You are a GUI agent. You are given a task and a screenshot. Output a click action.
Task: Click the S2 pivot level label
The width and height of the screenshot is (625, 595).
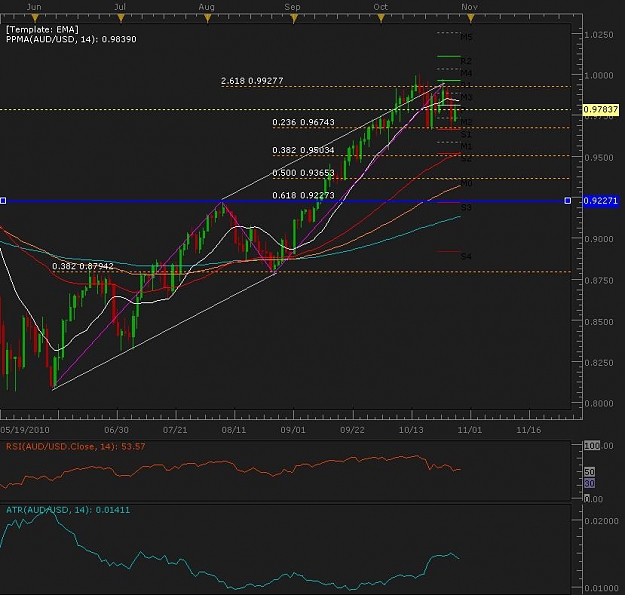tap(466, 159)
